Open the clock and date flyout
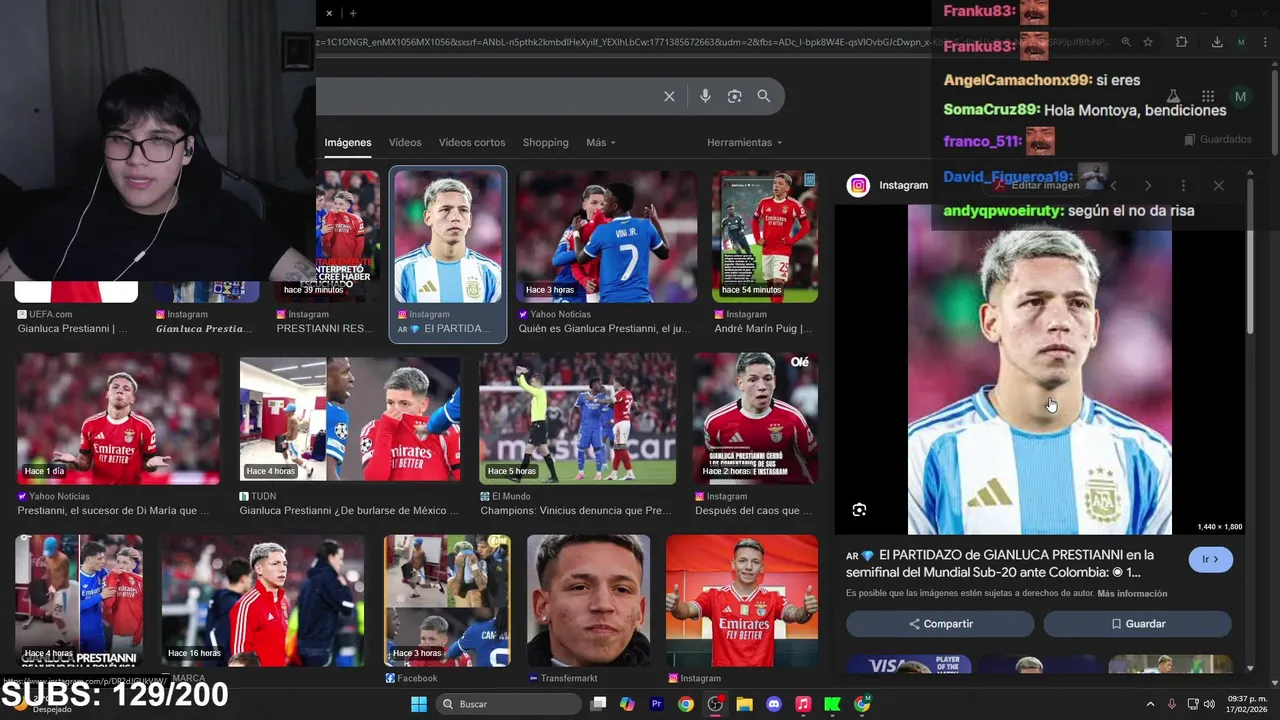The width and height of the screenshot is (1280, 720). tap(1246, 704)
